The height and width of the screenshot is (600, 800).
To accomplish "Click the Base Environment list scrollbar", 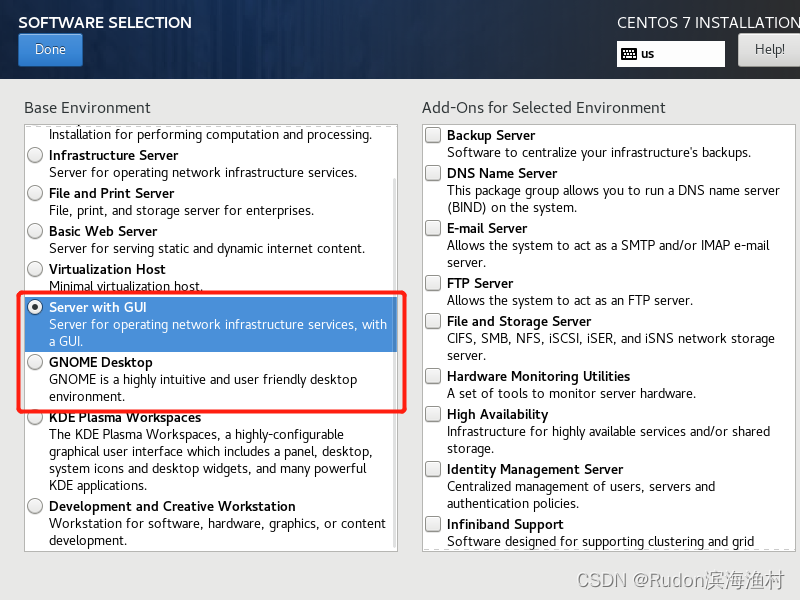I will [394, 362].
